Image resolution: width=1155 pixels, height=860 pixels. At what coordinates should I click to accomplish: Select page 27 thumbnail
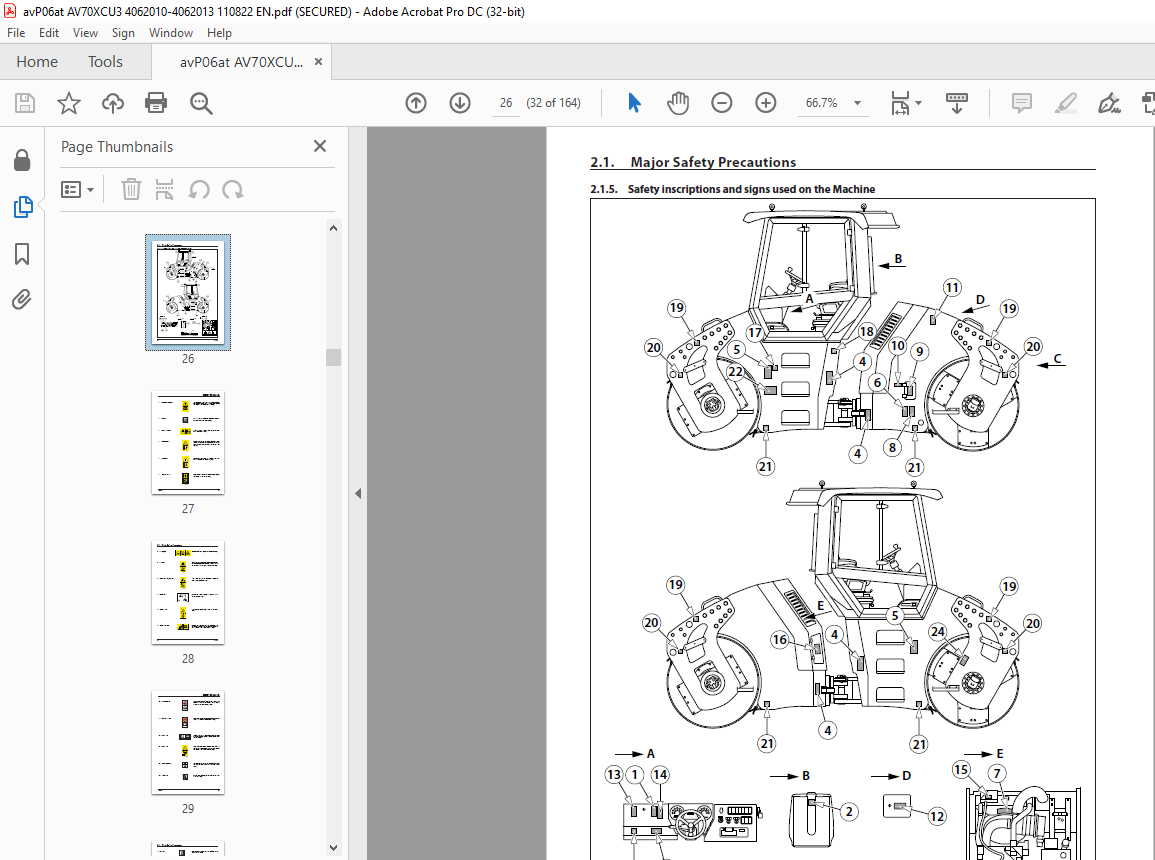point(188,443)
